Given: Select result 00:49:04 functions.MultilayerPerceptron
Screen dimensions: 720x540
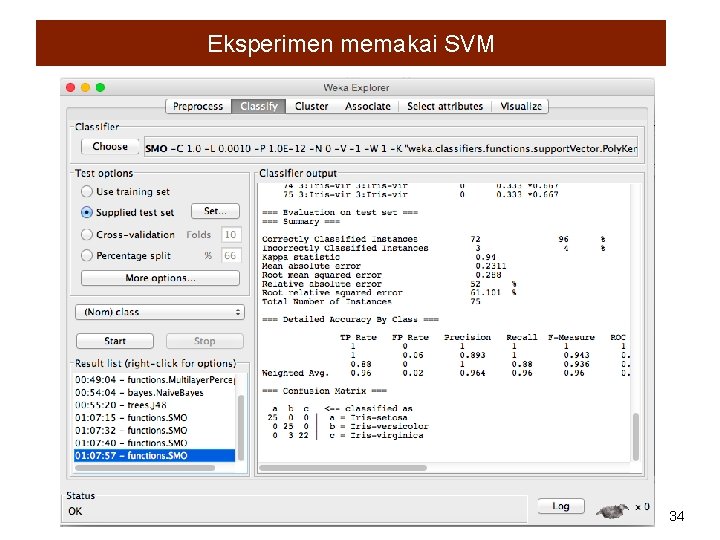Looking at the screenshot, I should tap(155, 380).
